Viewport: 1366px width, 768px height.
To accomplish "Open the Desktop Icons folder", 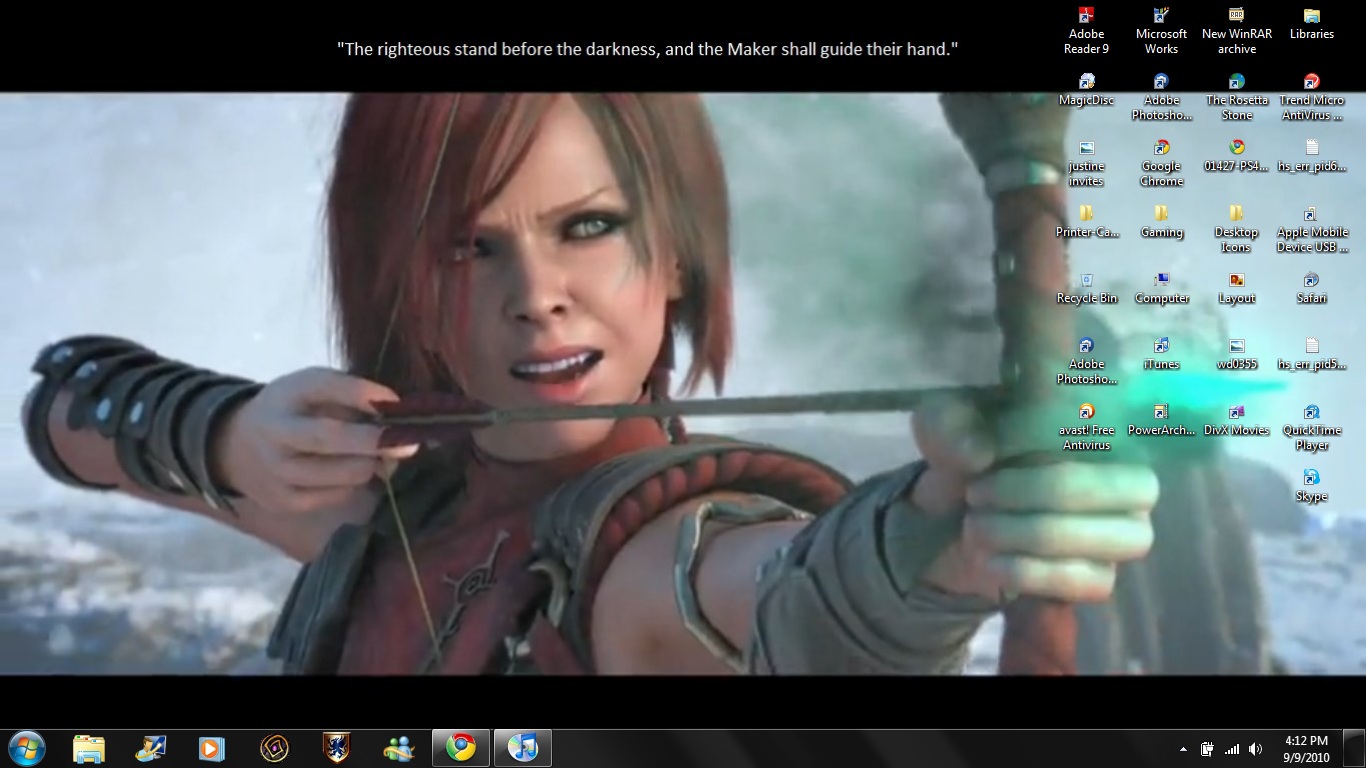I will (x=1237, y=228).
